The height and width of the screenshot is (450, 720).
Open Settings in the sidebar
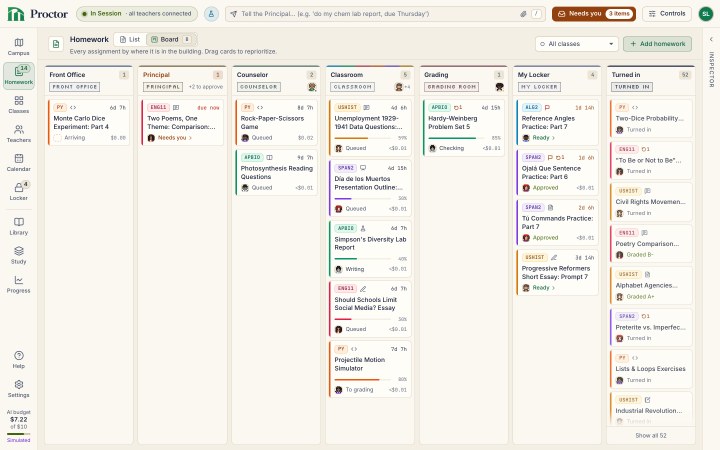18,388
